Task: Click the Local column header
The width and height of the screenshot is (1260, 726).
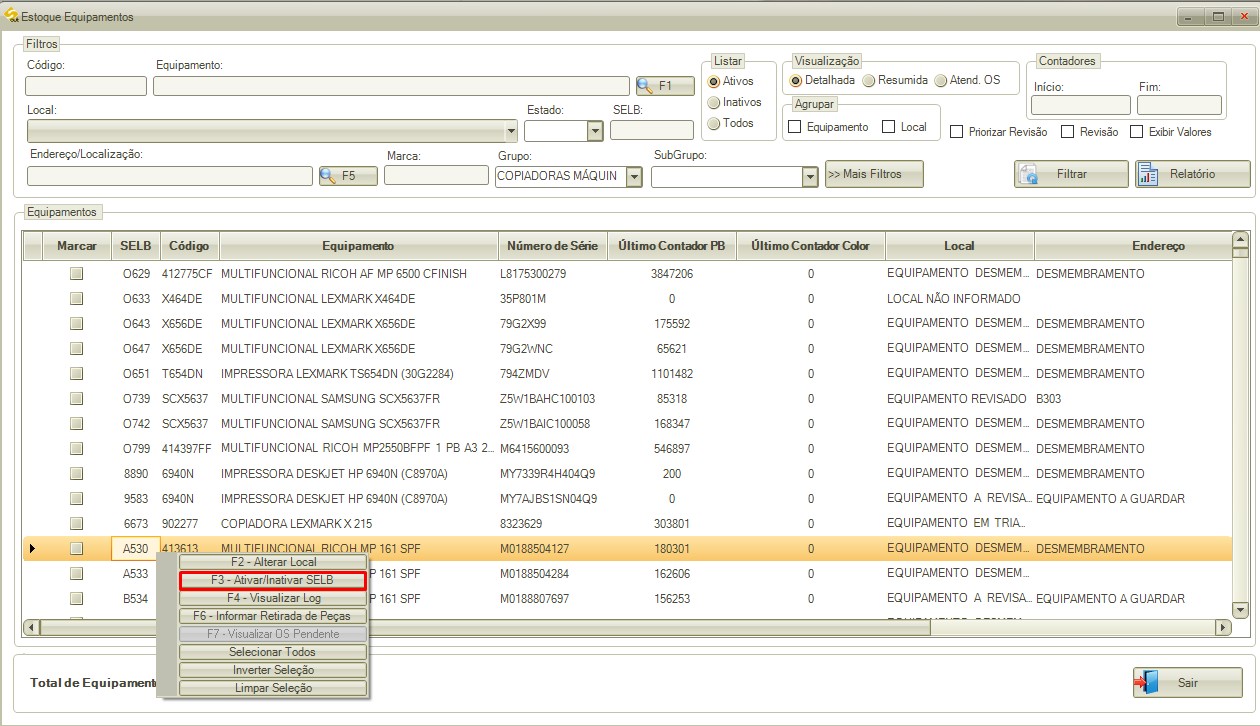Action: tap(959, 246)
